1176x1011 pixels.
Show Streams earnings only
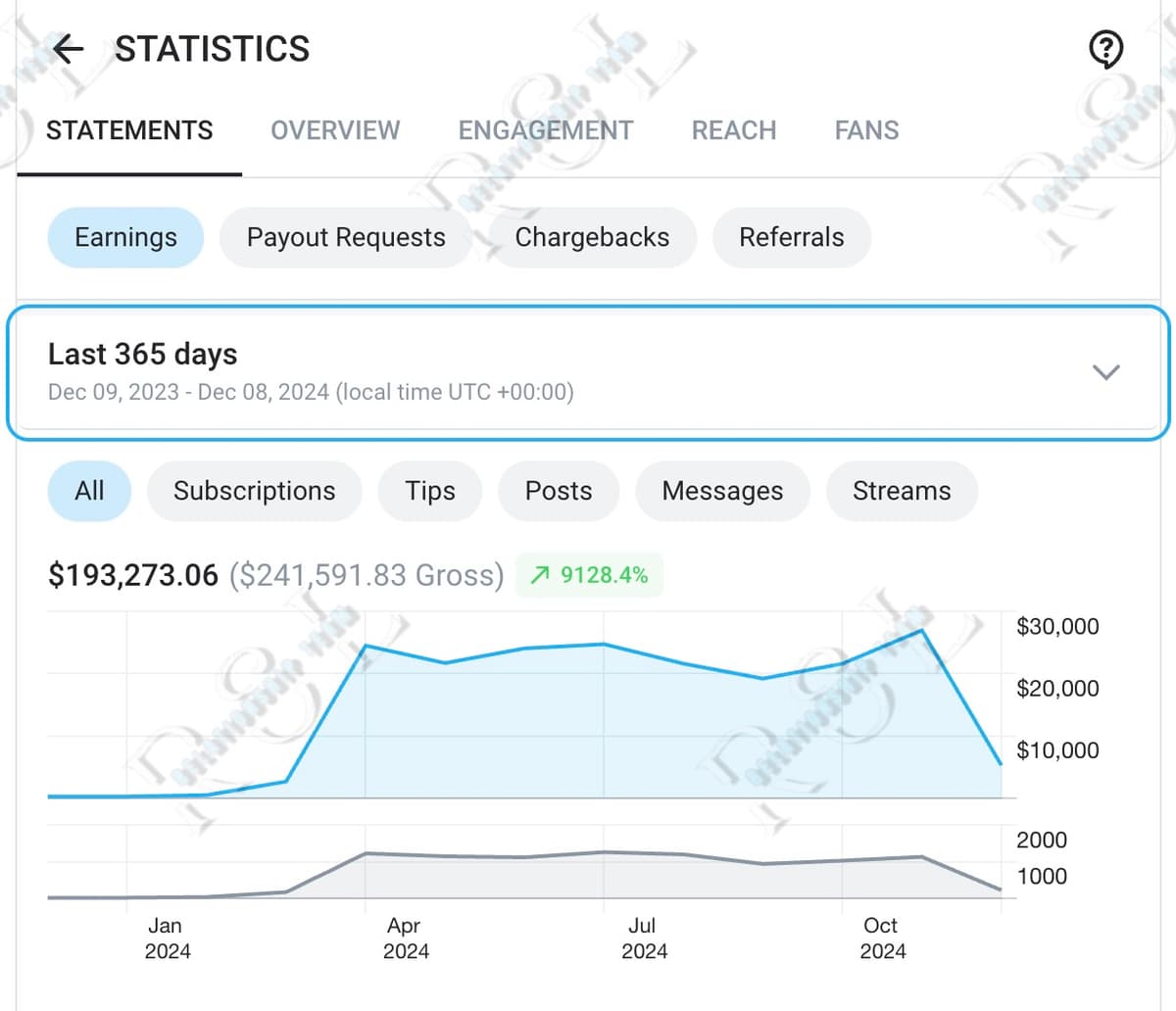point(902,491)
